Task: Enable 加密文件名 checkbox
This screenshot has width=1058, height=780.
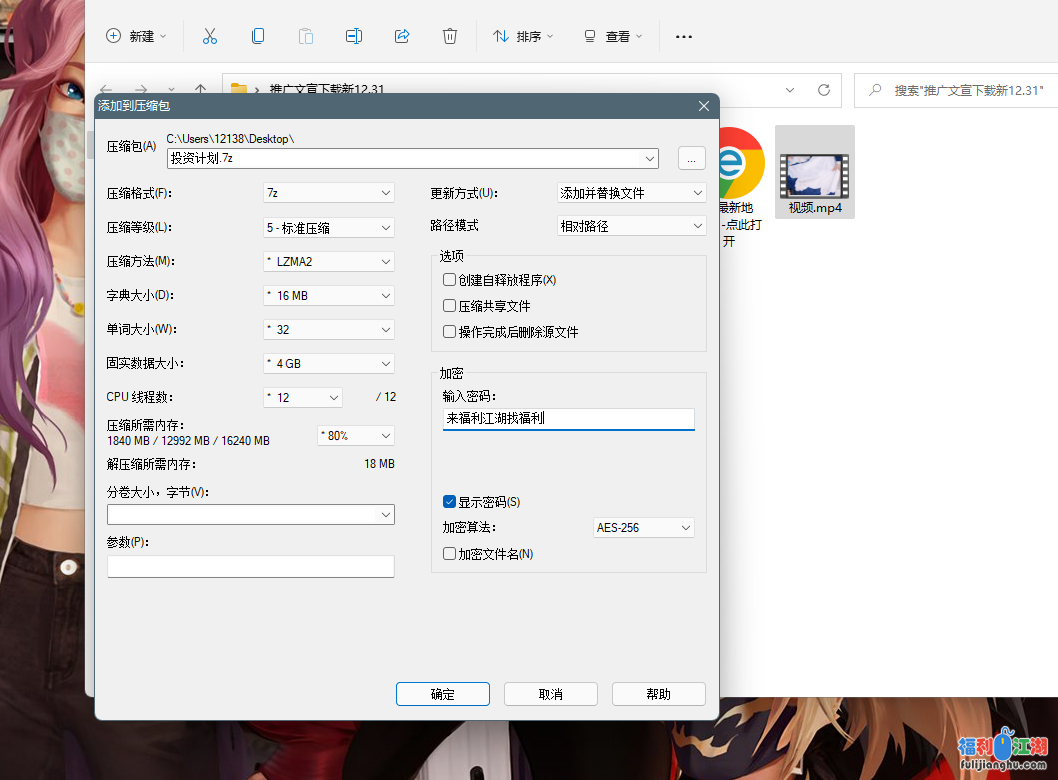Action: [450, 554]
